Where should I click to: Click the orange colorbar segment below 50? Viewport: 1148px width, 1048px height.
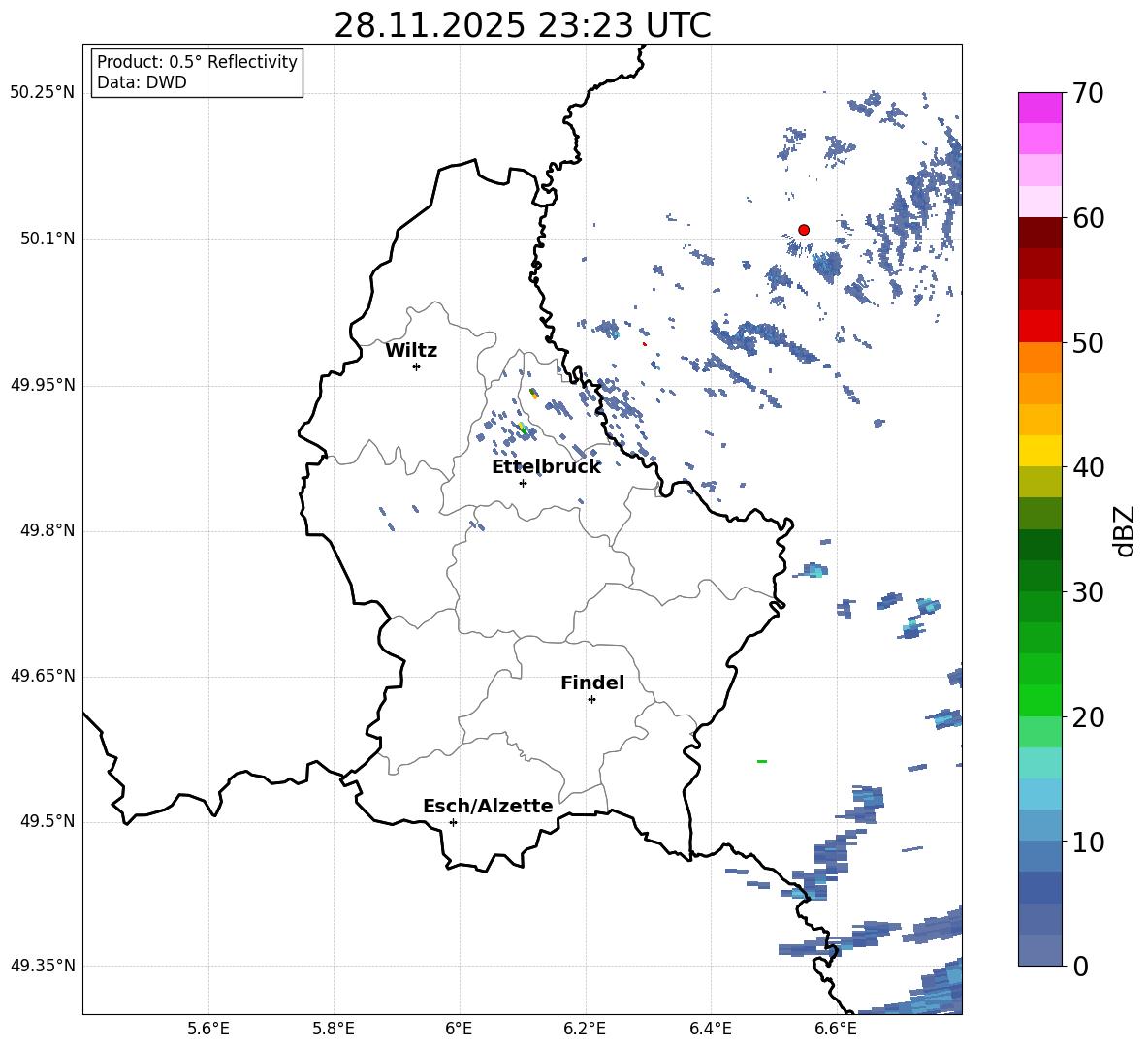coord(1039,357)
